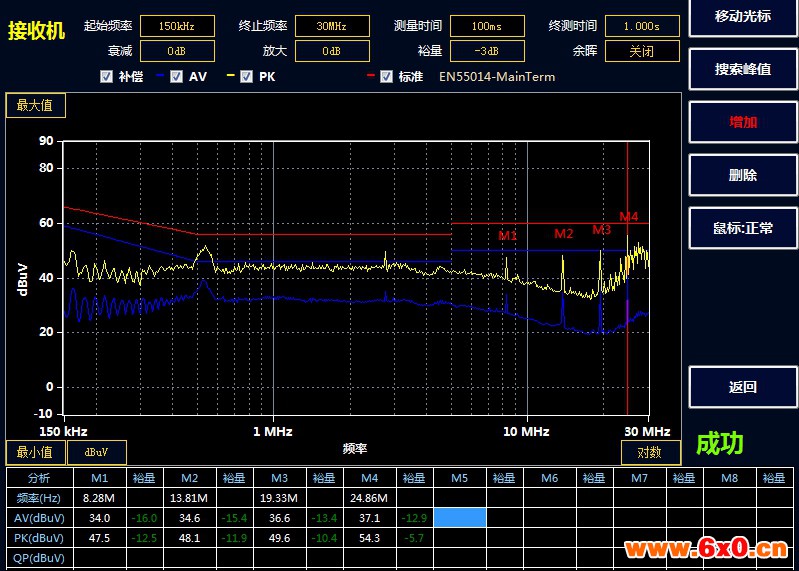The image size is (799, 571).
Task: Click the M4 PK margin -5.7
Action: [x=414, y=538]
